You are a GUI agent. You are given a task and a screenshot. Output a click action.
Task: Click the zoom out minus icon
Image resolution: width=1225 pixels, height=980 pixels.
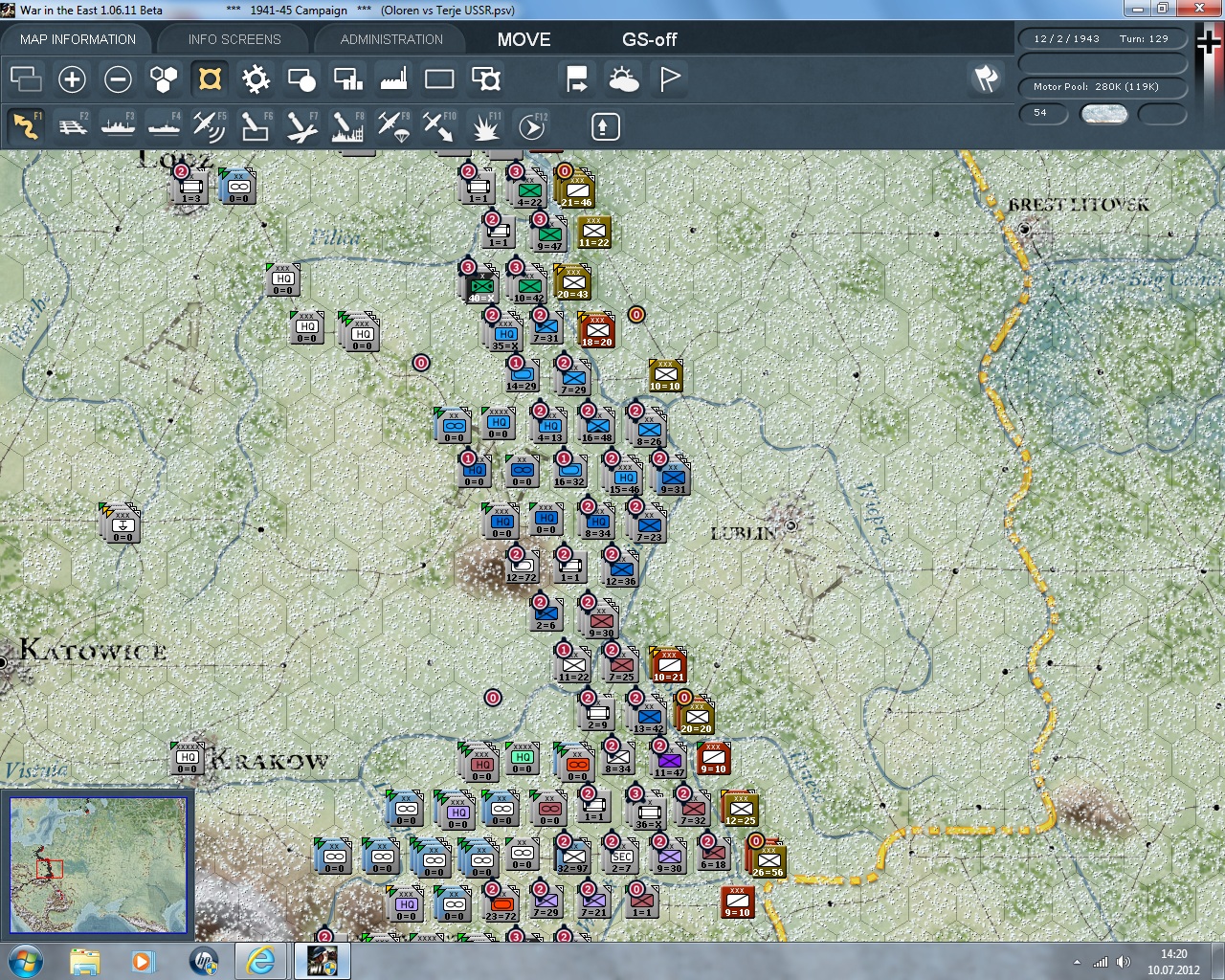click(118, 79)
